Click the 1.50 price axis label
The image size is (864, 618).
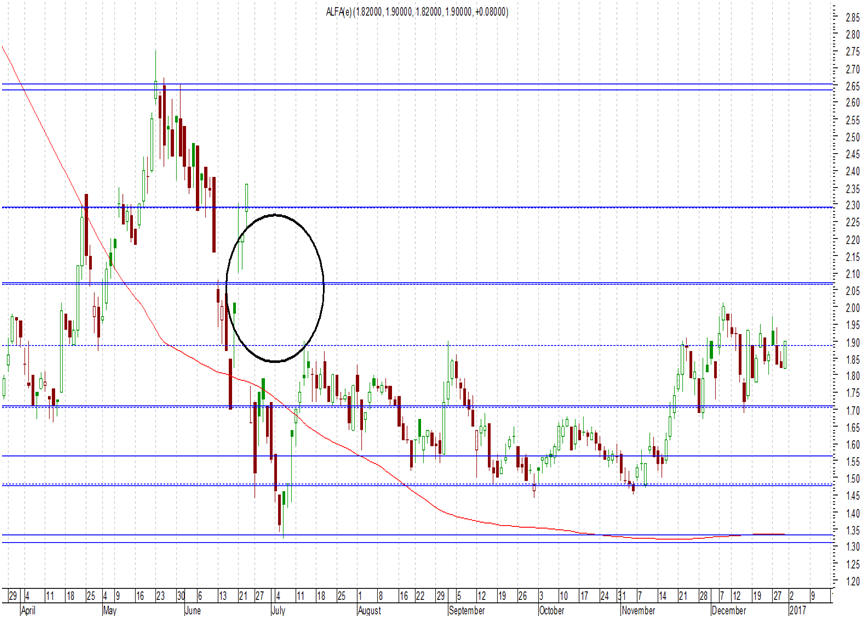[x=852, y=479]
